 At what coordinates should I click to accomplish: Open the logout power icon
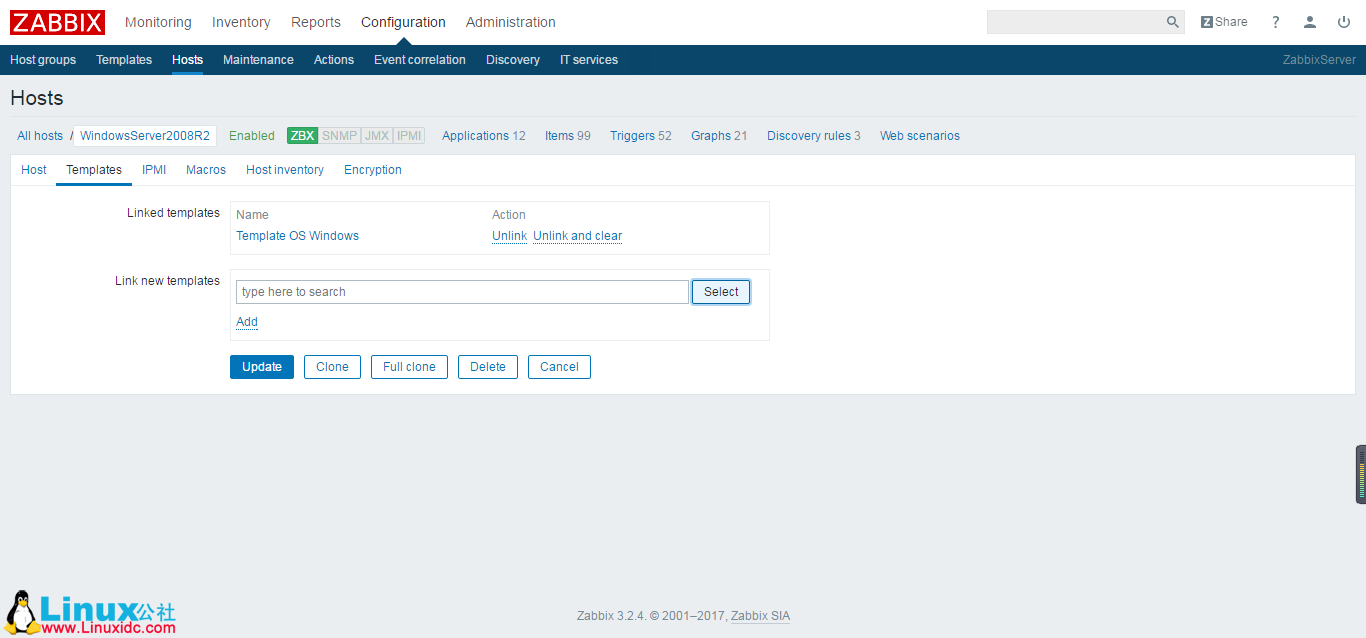click(x=1344, y=21)
